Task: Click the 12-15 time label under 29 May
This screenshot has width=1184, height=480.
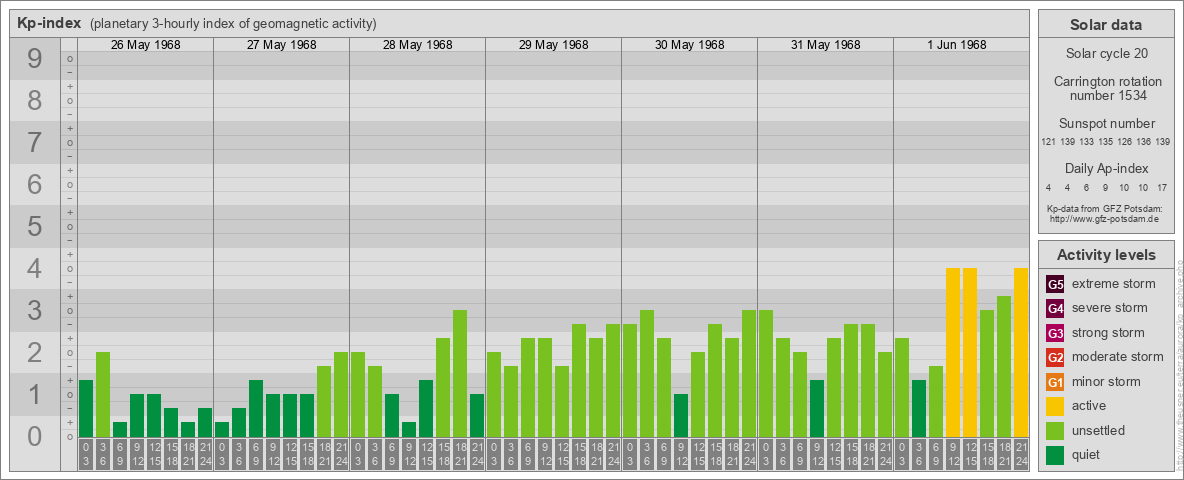Action: [562, 456]
